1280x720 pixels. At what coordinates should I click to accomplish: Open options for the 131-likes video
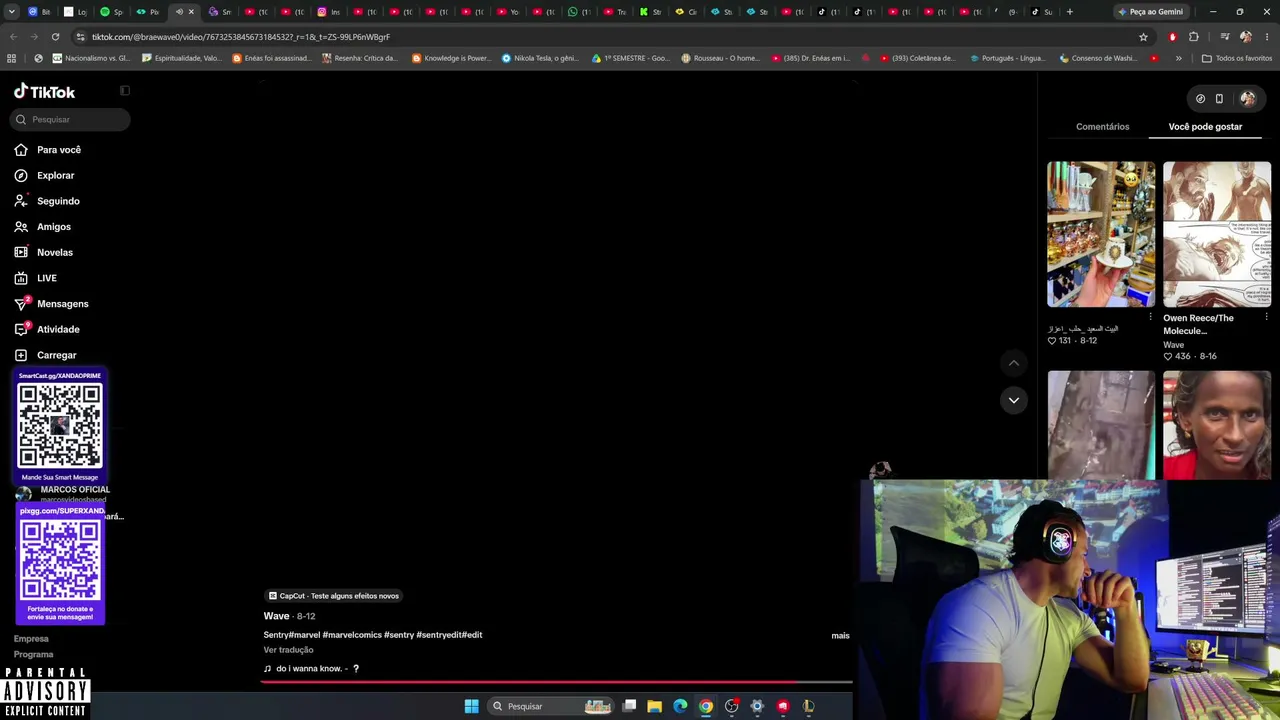coord(1150,317)
